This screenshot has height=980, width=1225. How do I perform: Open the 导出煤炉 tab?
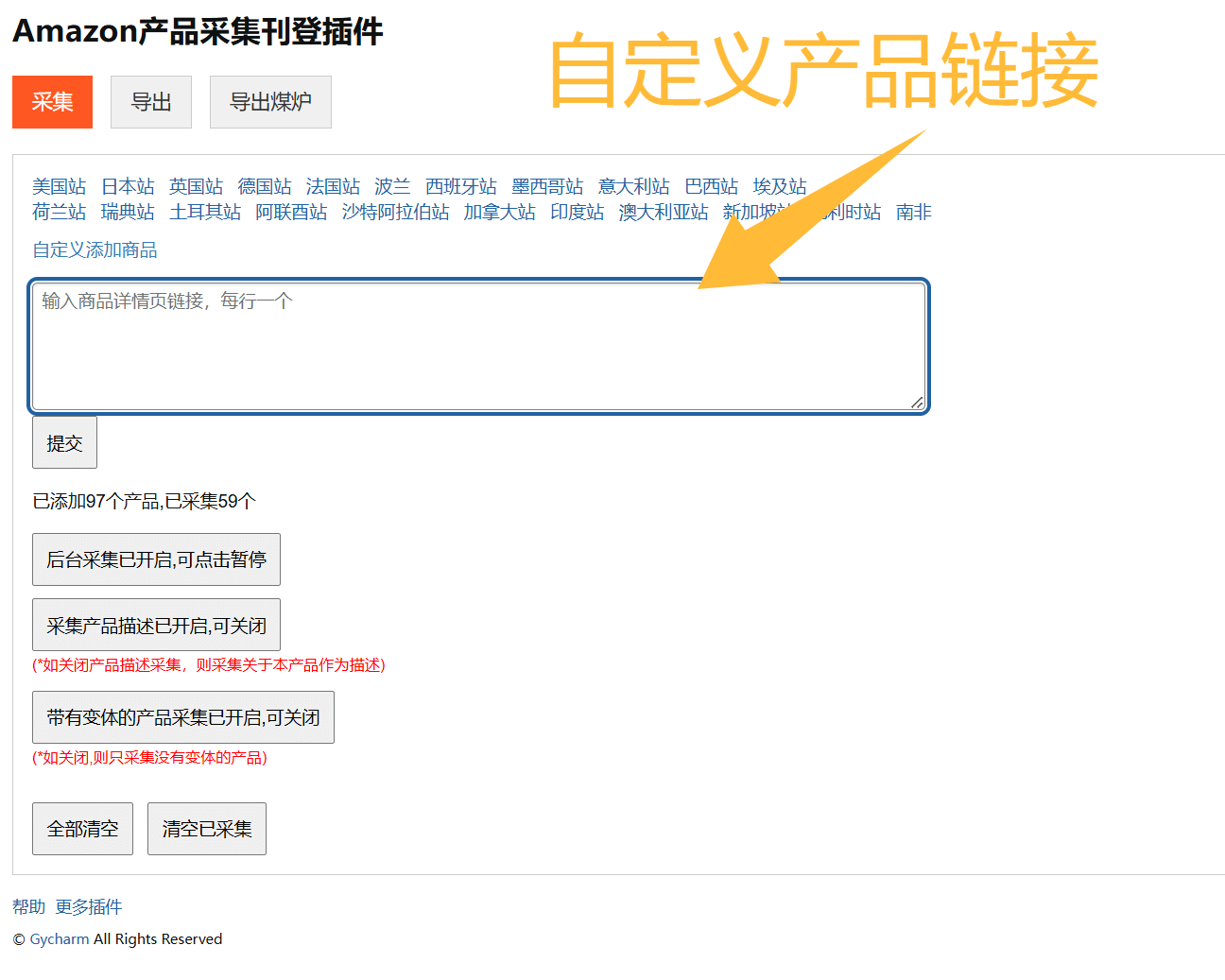point(270,102)
